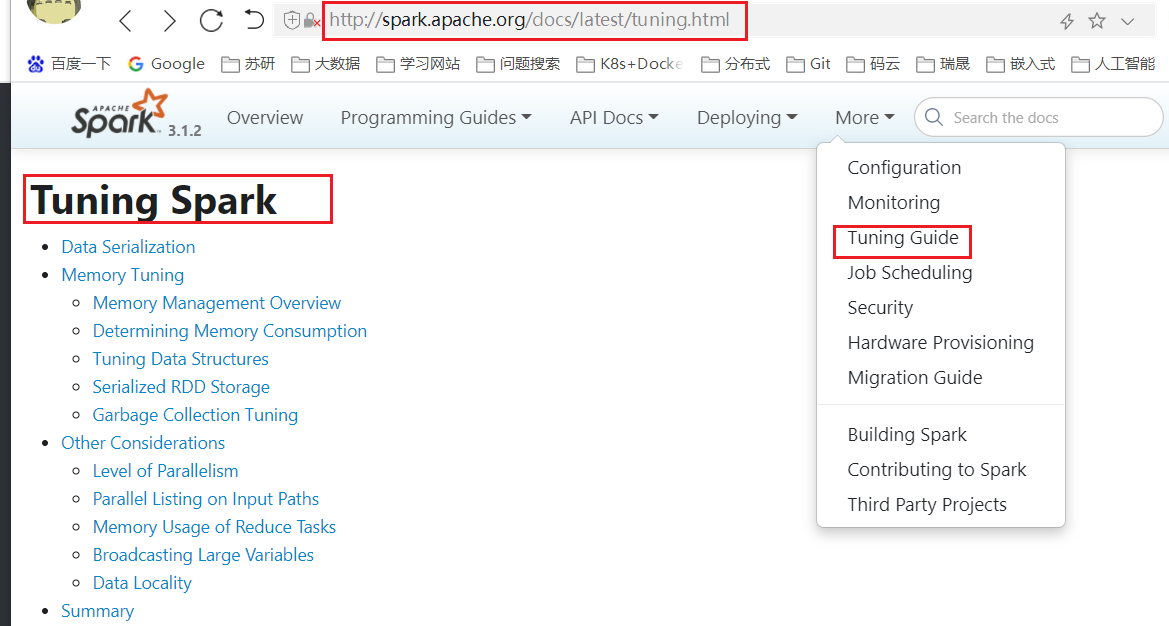This screenshot has height=626, width=1169.
Task: Expand the Deploying dropdown
Action: click(x=747, y=118)
